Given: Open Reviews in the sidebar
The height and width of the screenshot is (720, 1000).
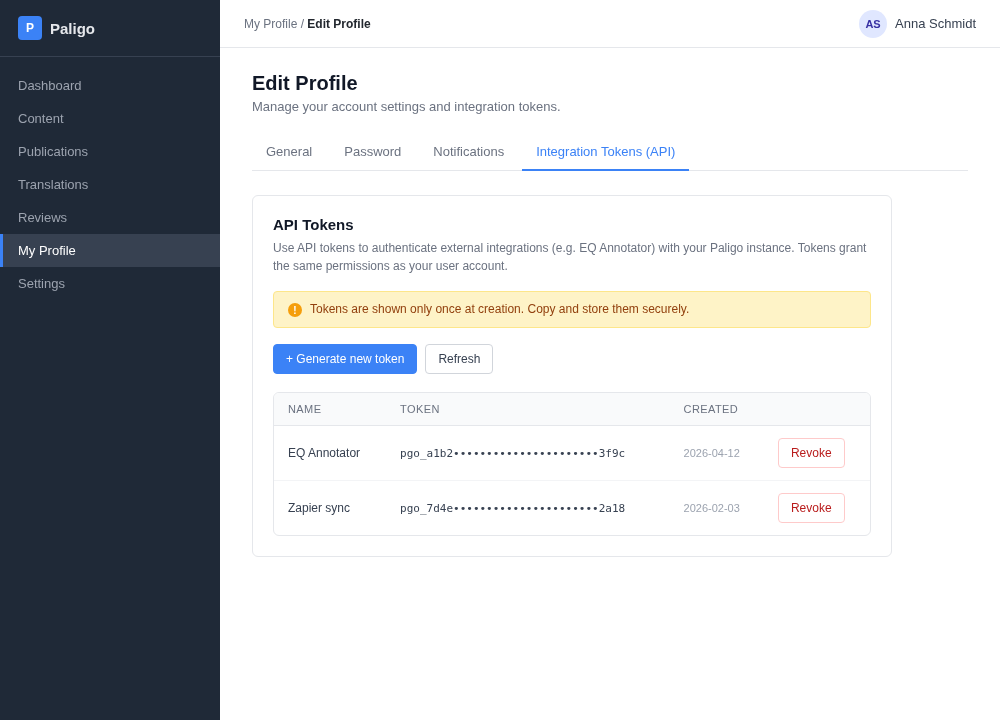Looking at the screenshot, I should click(110, 218).
